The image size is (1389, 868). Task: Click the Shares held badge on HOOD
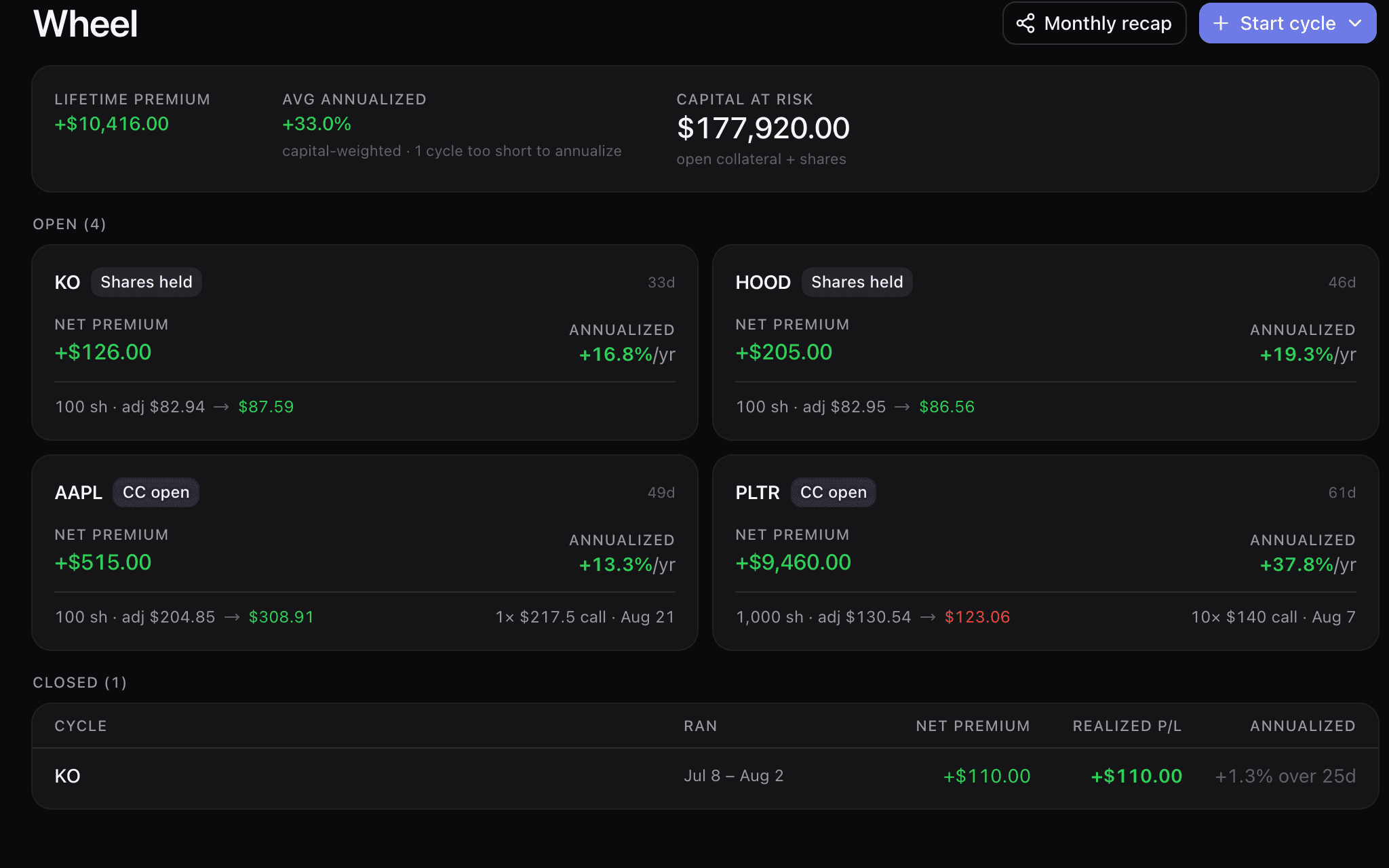pos(857,282)
